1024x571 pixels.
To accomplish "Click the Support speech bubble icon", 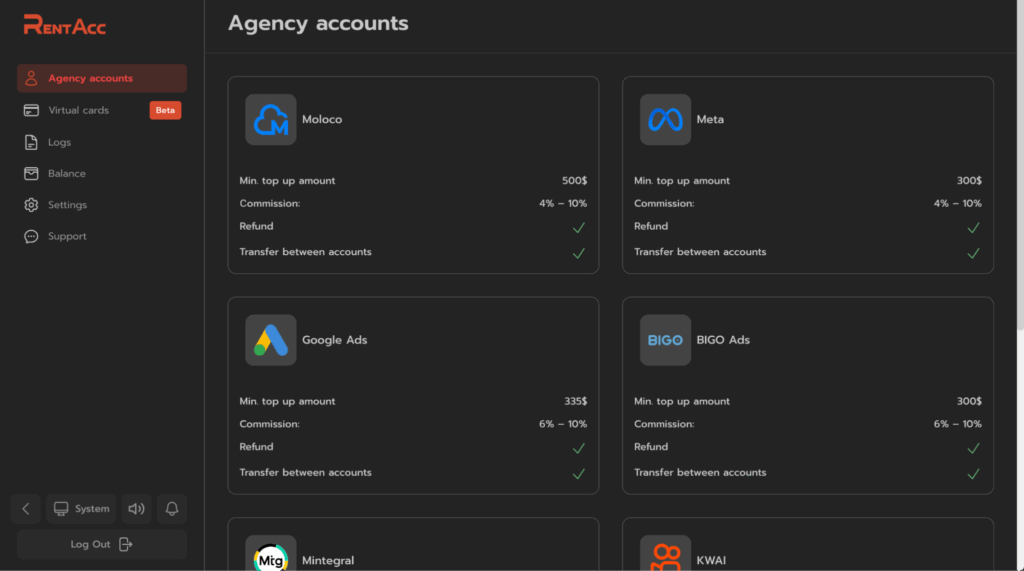I will (31, 237).
